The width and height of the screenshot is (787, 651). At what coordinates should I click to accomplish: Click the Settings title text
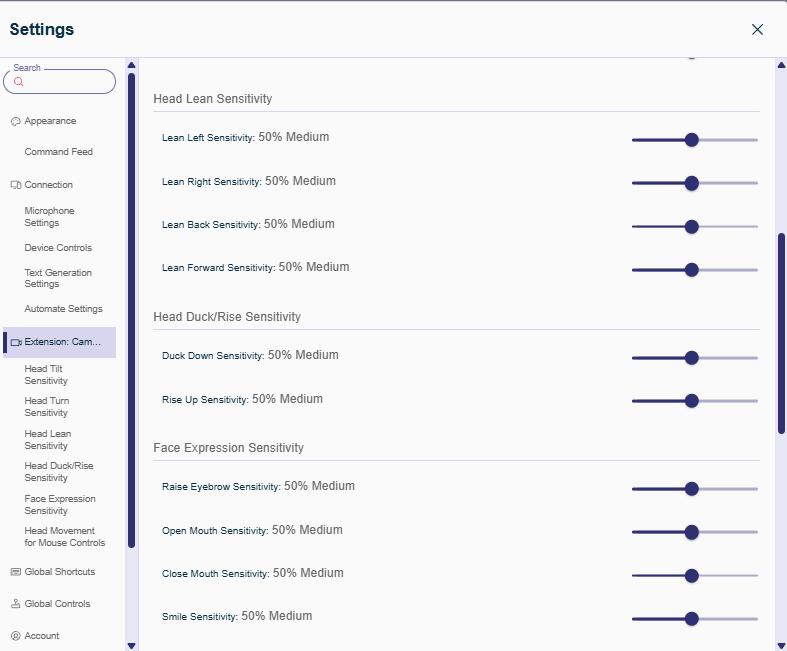pyautogui.click(x=42, y=30)
